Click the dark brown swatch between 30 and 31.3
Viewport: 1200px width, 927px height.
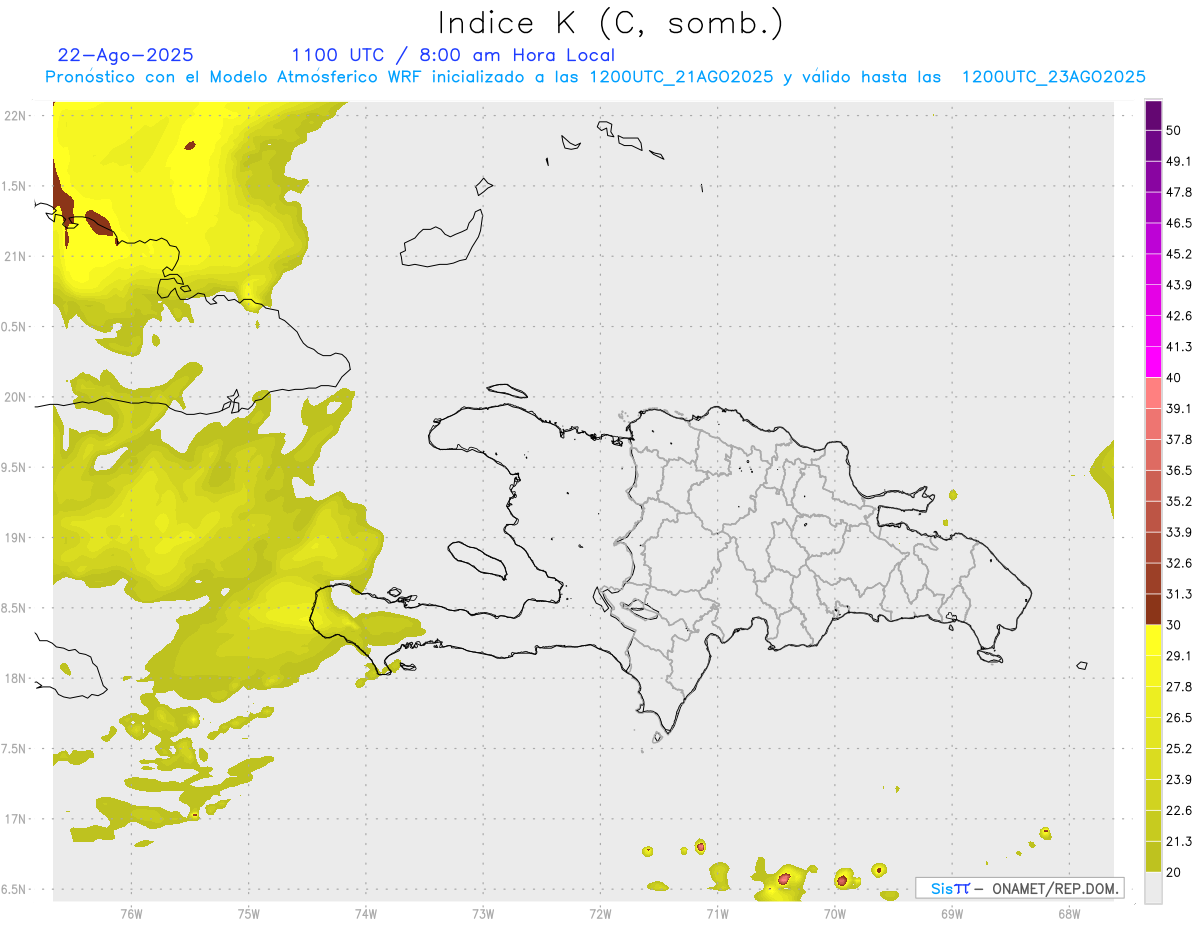coord(1153,609)
